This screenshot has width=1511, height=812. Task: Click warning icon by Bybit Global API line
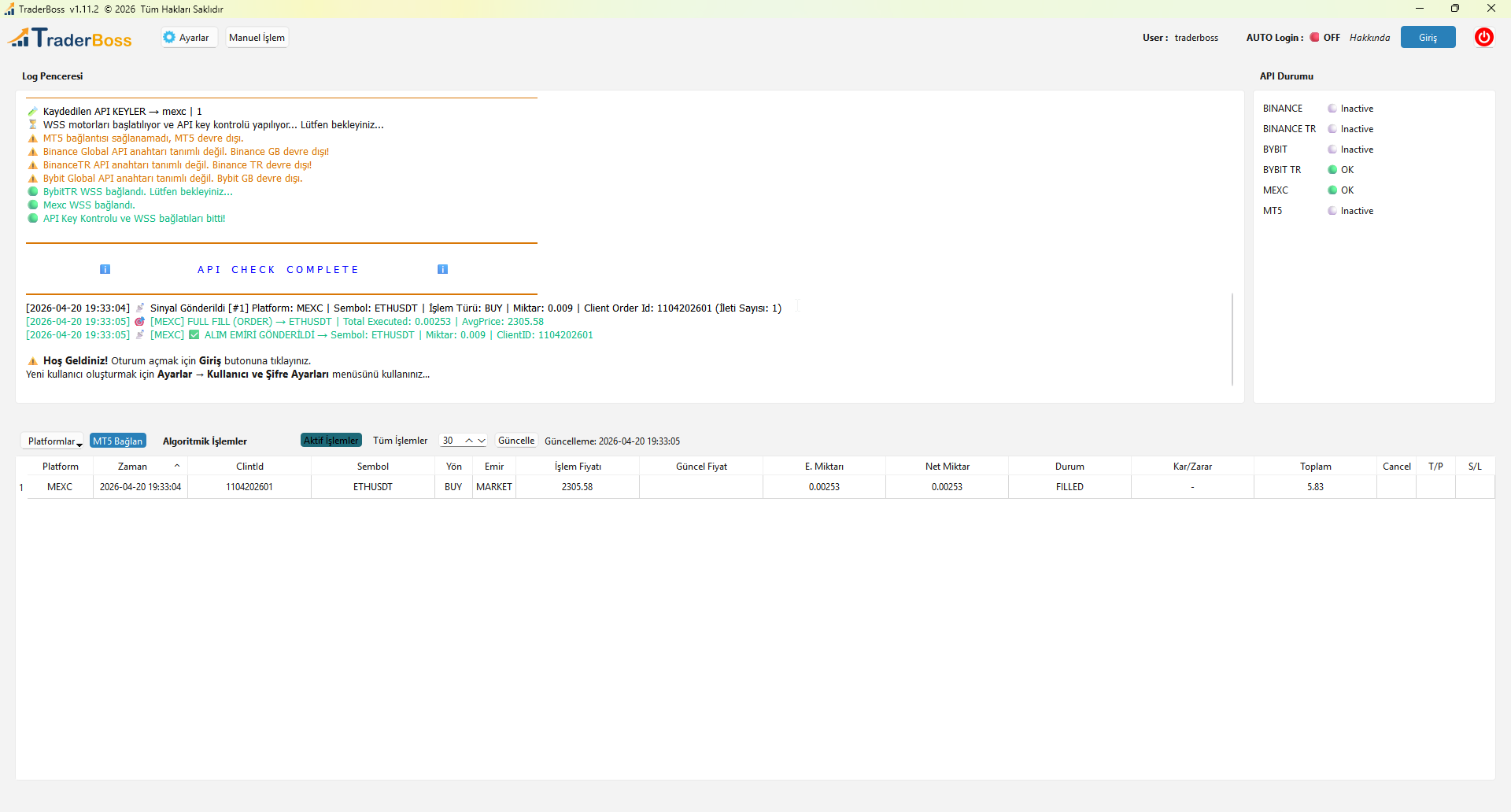click(32, 179)
